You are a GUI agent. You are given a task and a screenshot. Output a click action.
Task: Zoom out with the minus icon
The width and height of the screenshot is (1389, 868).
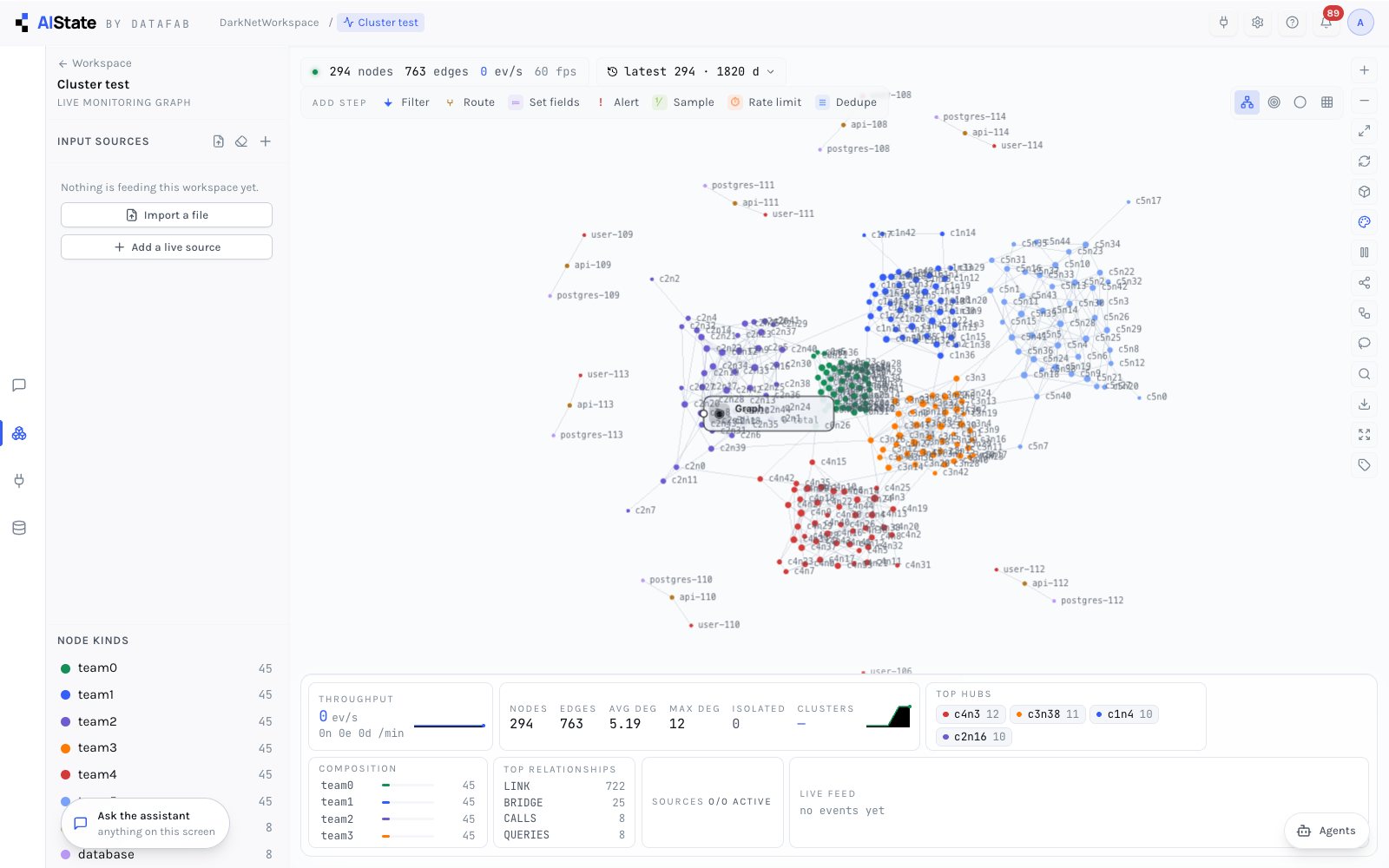(1364, 101)
